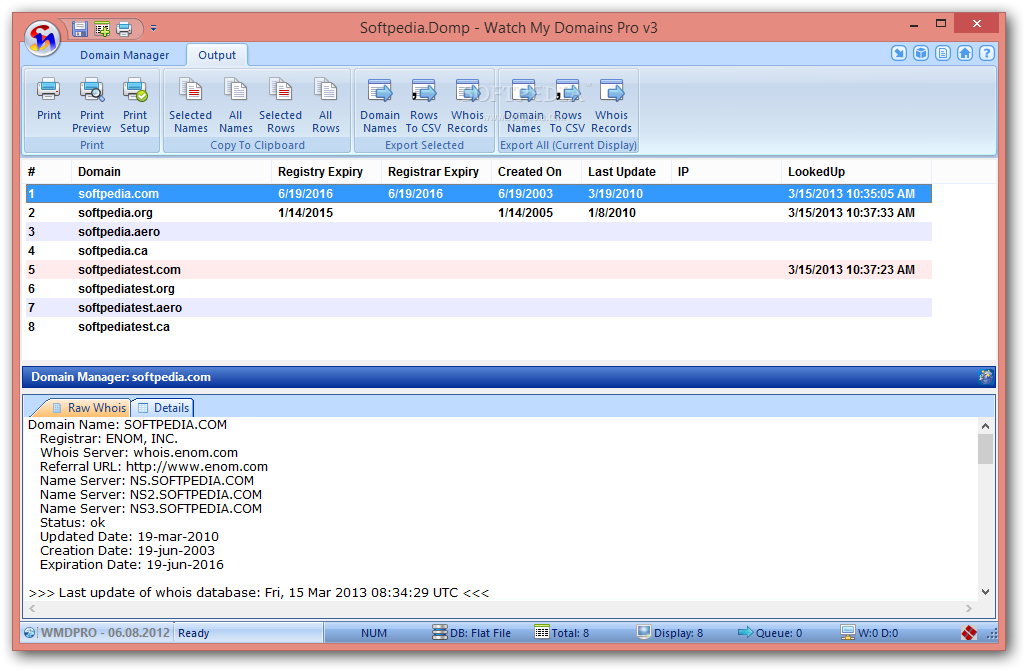This screenshot has height=671, width=1026.
Task: Click the table icon in quick access toolbar
Action: click(x=101, y=28)
